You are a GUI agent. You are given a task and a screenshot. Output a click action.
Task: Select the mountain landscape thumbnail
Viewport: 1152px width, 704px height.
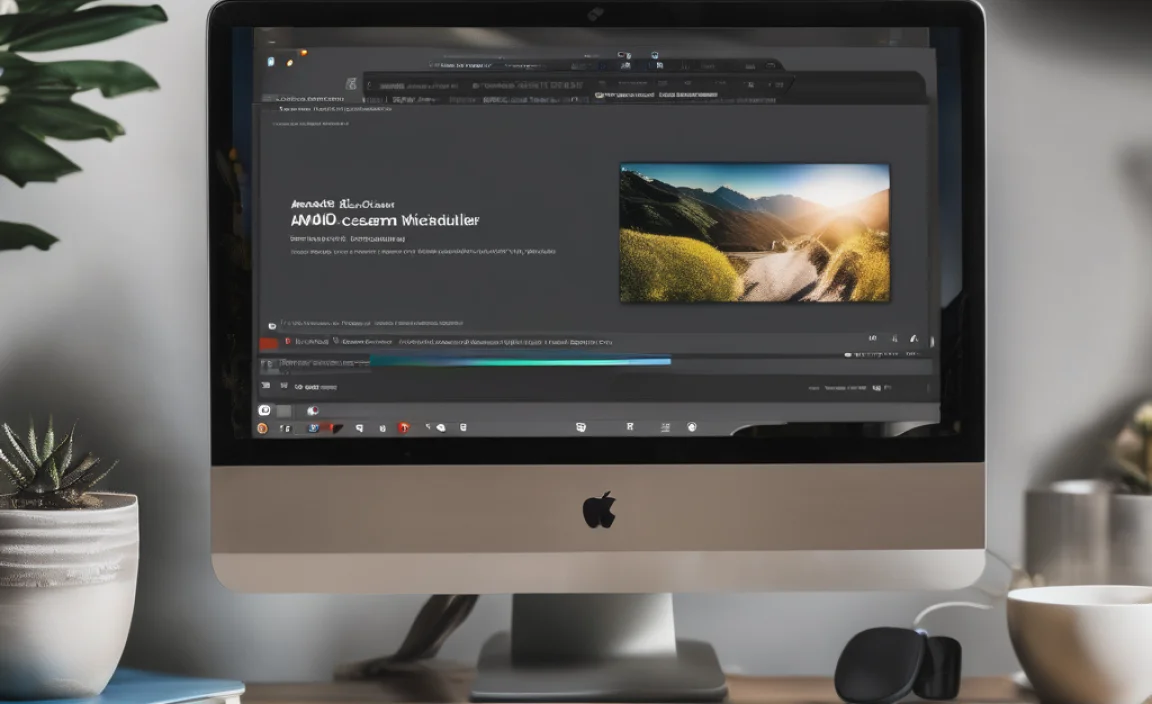(752, 230)
